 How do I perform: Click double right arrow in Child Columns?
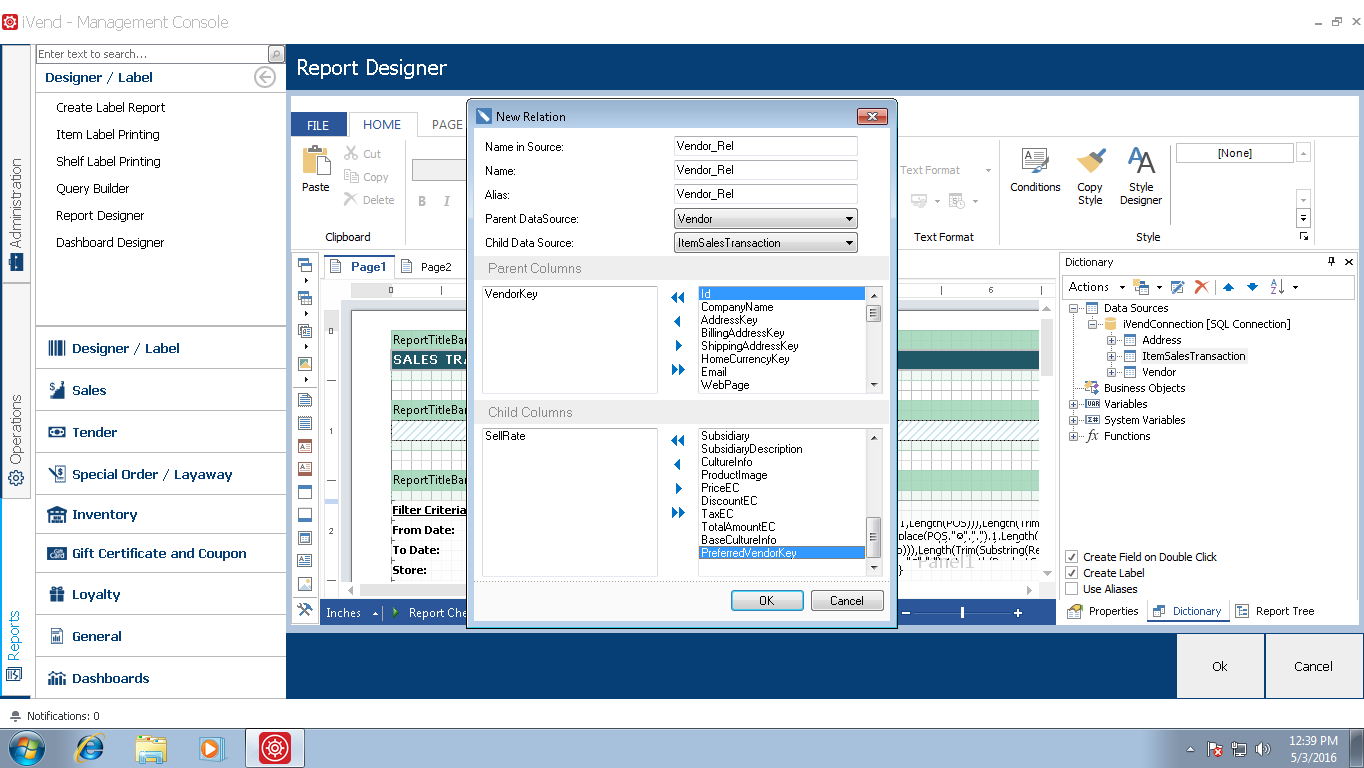(678, 513)
